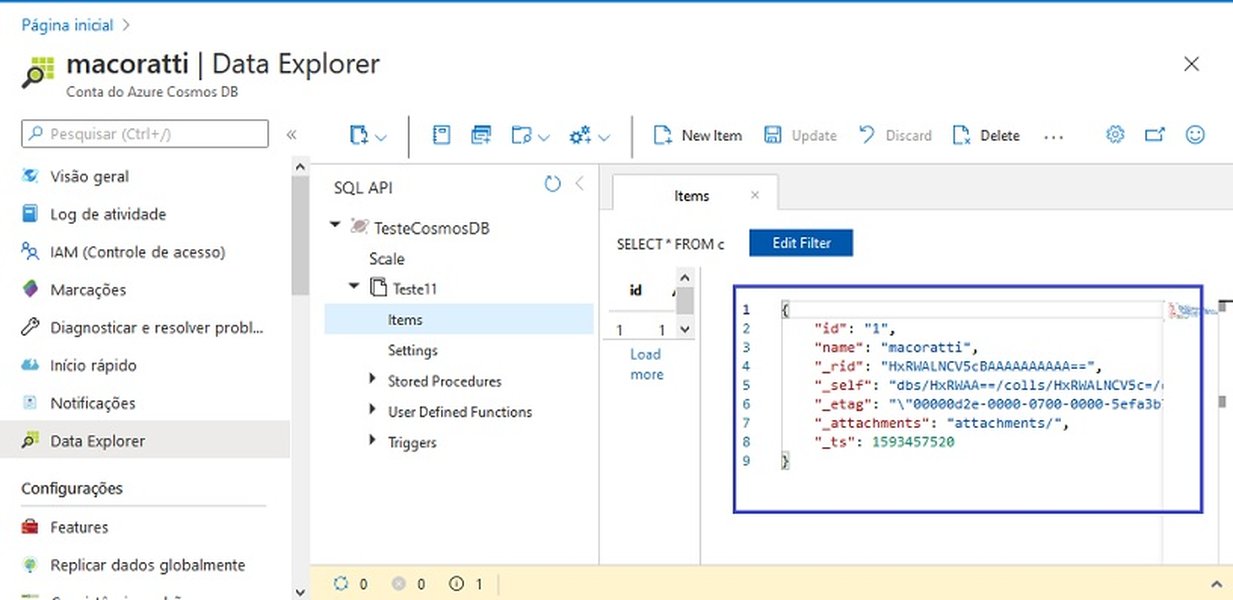The height and width of the screenshot is (600, 1233).
Task: Select the Stored Procedures label
Action: (x=445, y=381)
